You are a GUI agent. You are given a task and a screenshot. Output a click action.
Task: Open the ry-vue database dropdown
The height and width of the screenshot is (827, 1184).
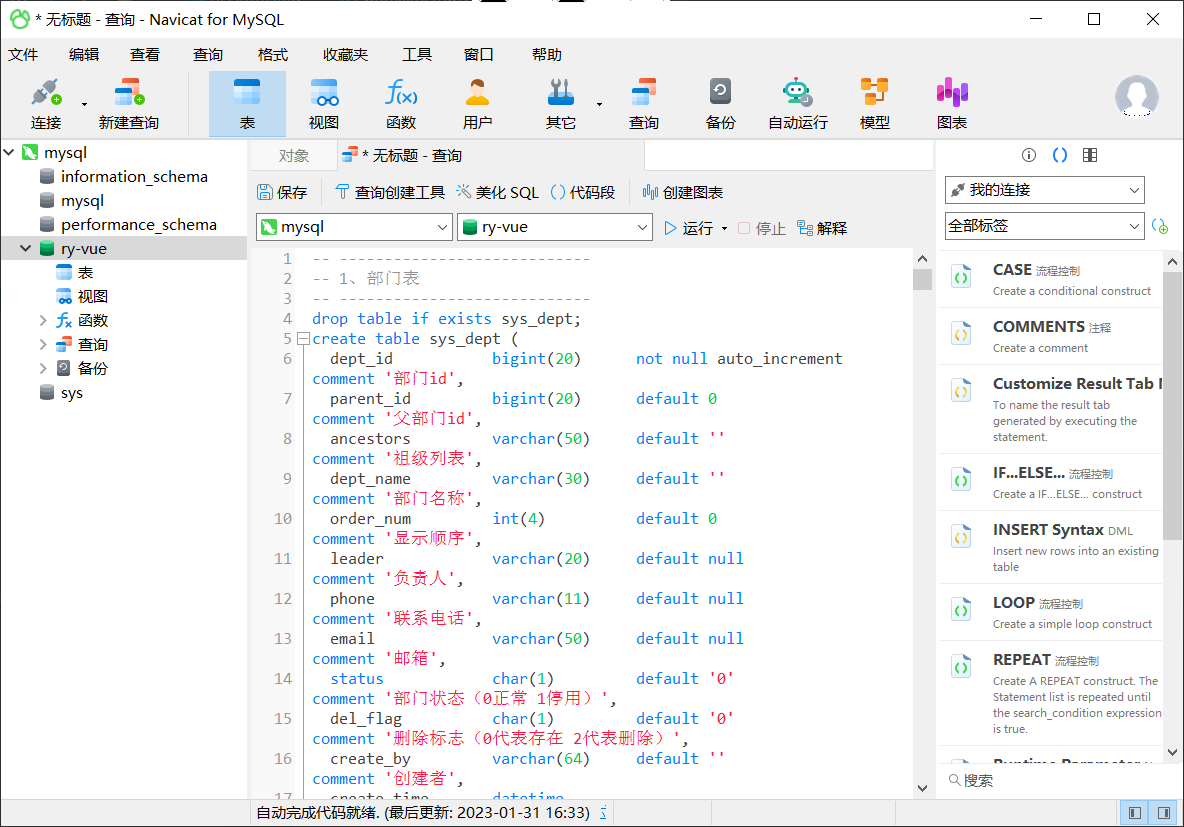pos(555,227)
